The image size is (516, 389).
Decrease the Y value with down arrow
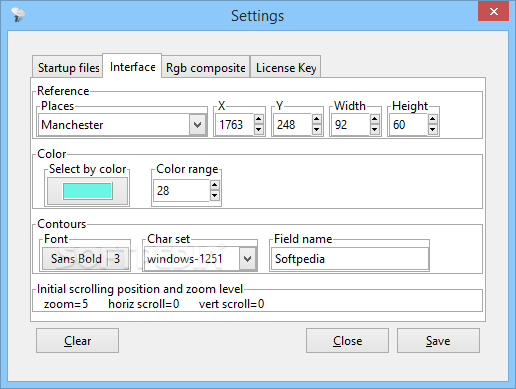(317, 130)
